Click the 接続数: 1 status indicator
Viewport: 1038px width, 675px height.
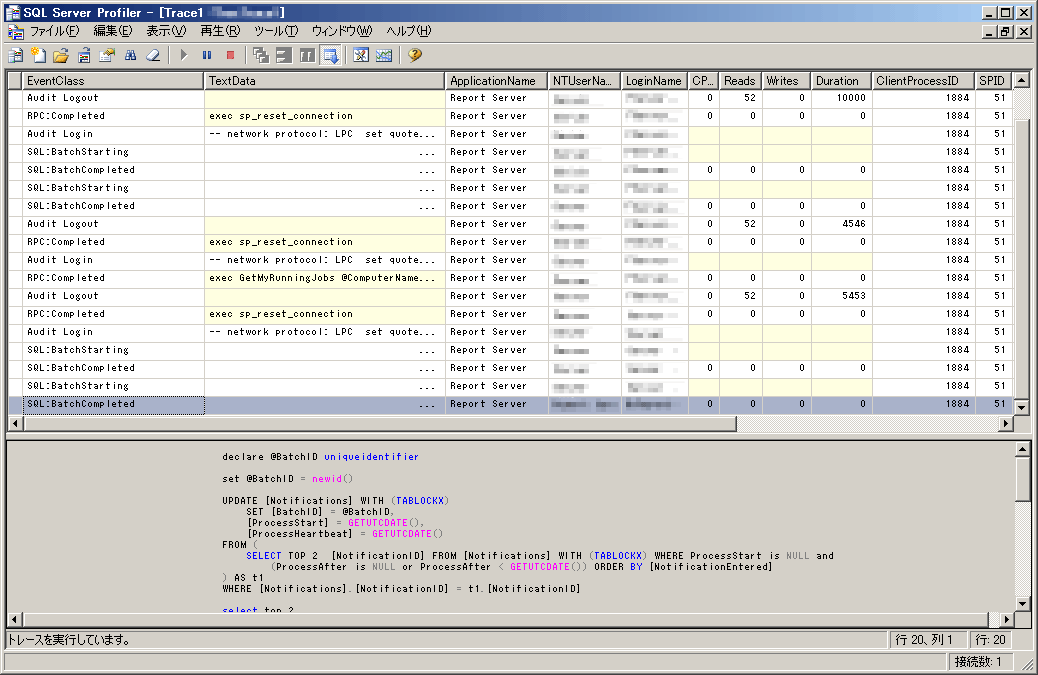pyautogui.click(x=978, y=661)
